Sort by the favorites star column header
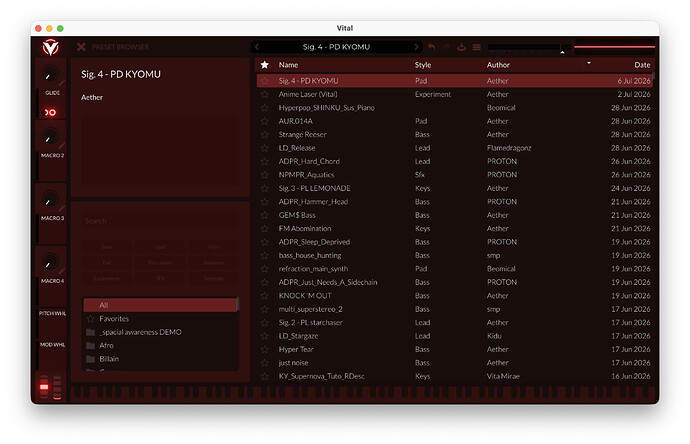 pyautogui.click(x=264, y=65)
